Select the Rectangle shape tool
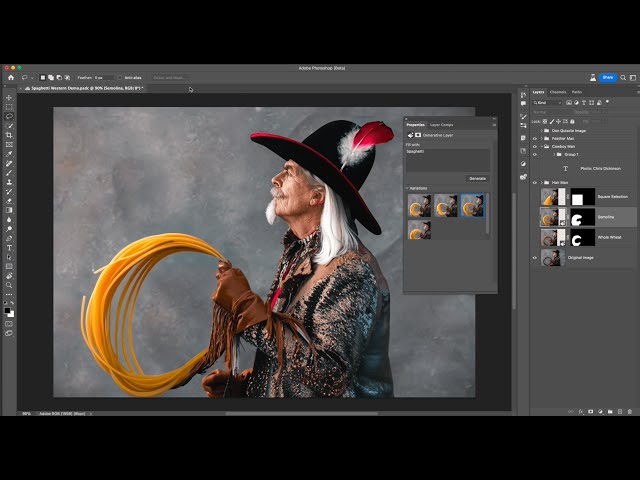This screenshot has width=640, height=480. tap(9, 267)
